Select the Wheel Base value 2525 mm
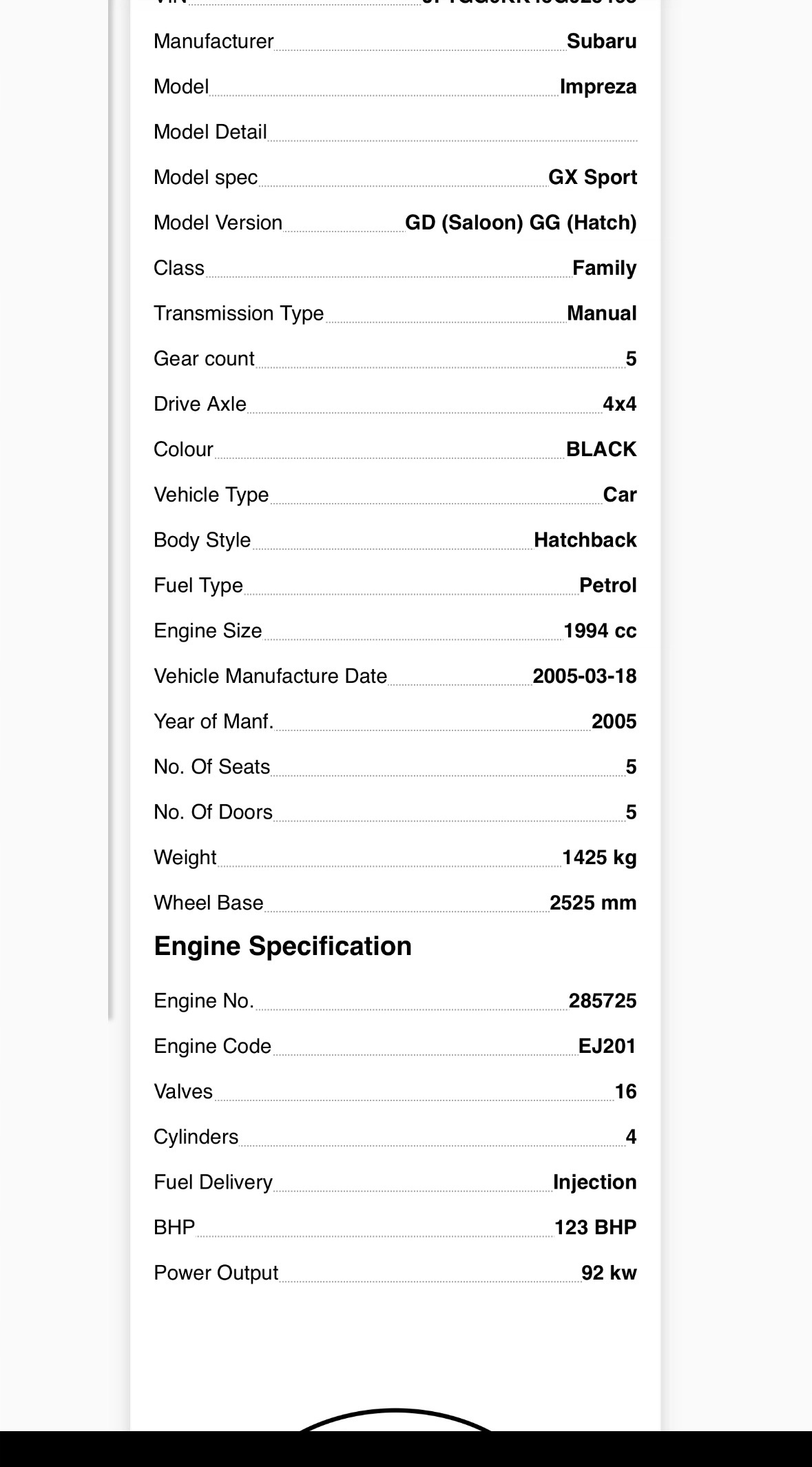 [593, 903]
